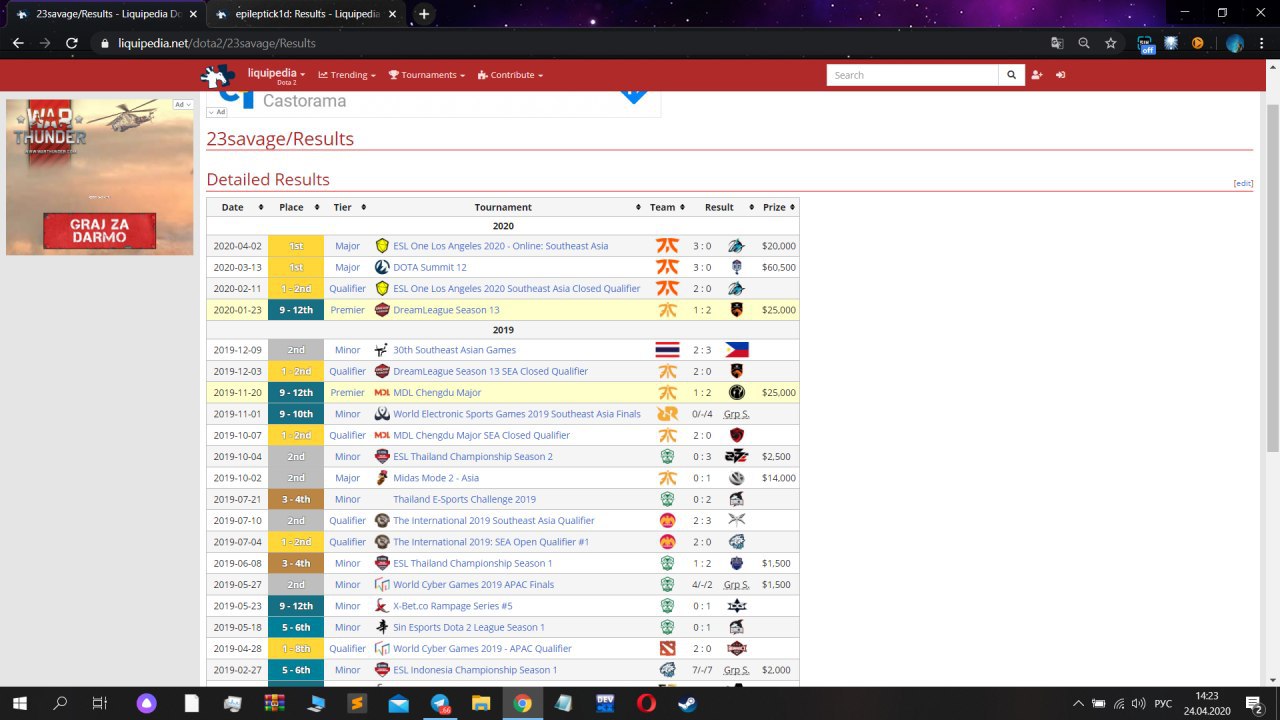Go back to previous page
Image resolution: width=1280 pixels, height=720 pixels.
tap(18, 43)
